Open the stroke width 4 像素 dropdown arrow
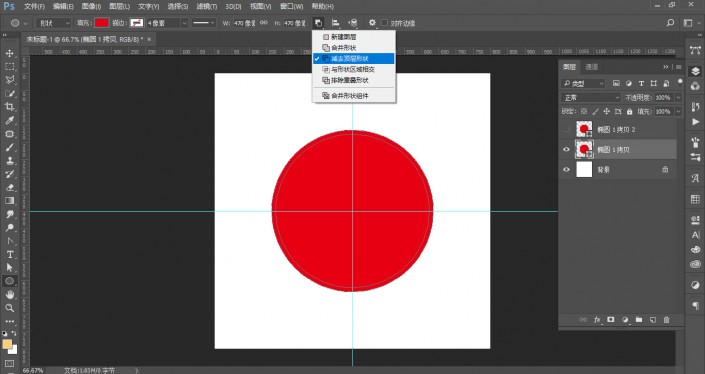705x374 pixels. [184, 23]
